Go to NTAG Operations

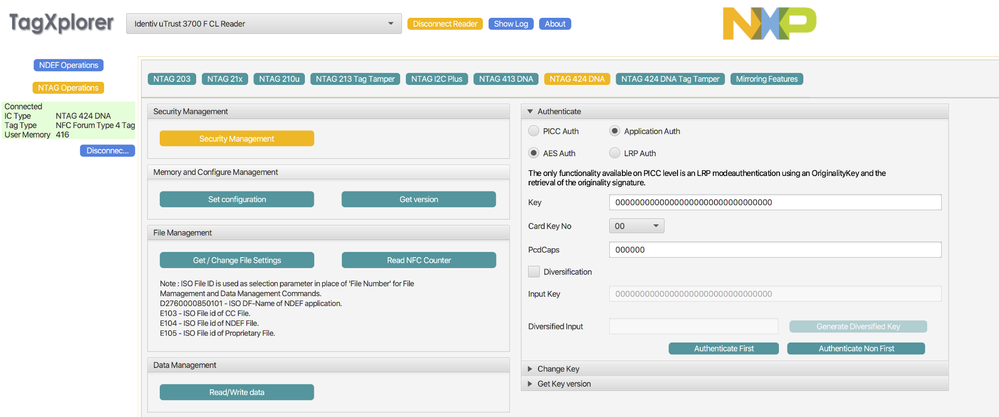pyautogui.click(x=68, y=87)
